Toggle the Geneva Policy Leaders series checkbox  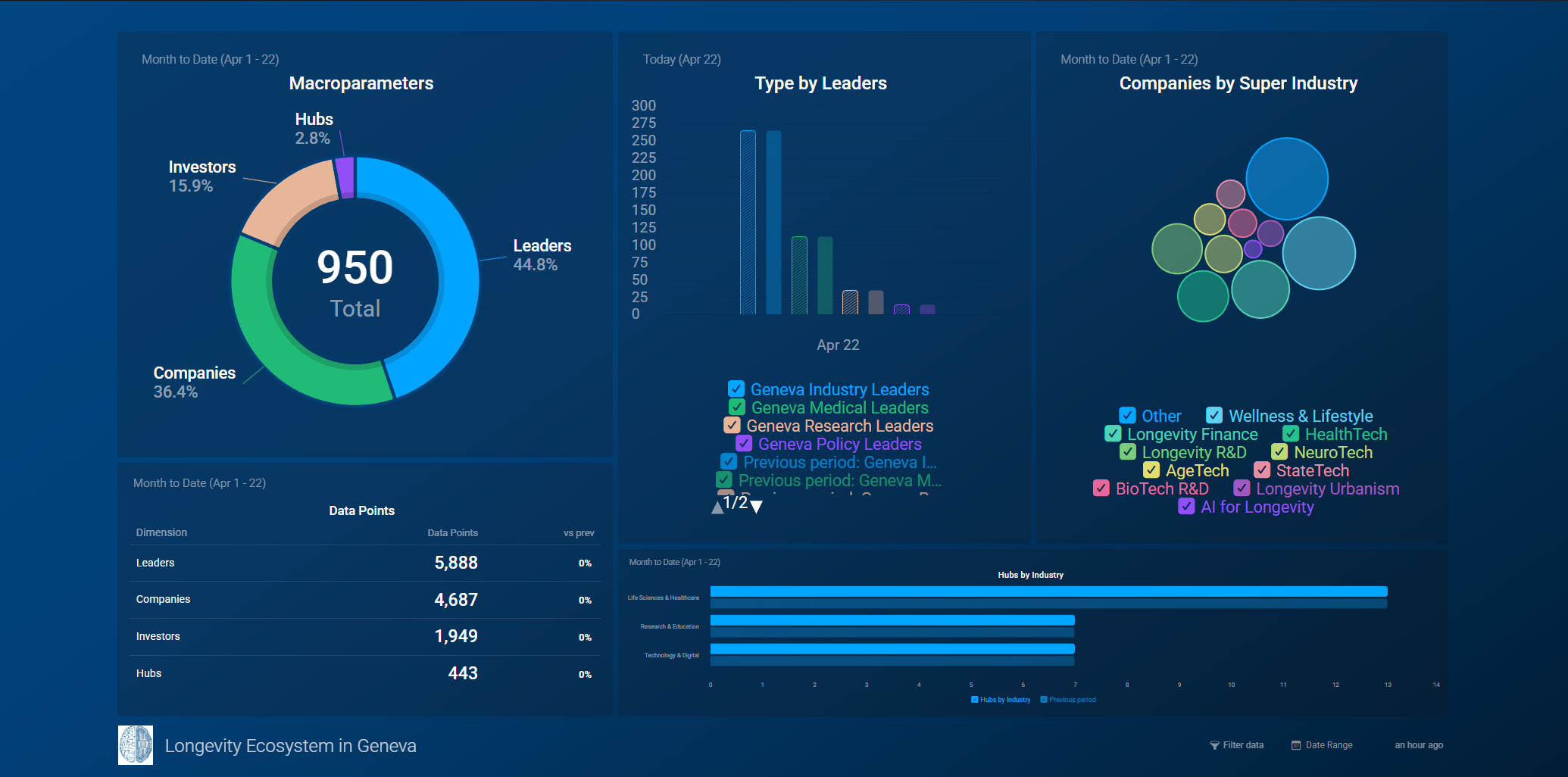click(744, 444)
